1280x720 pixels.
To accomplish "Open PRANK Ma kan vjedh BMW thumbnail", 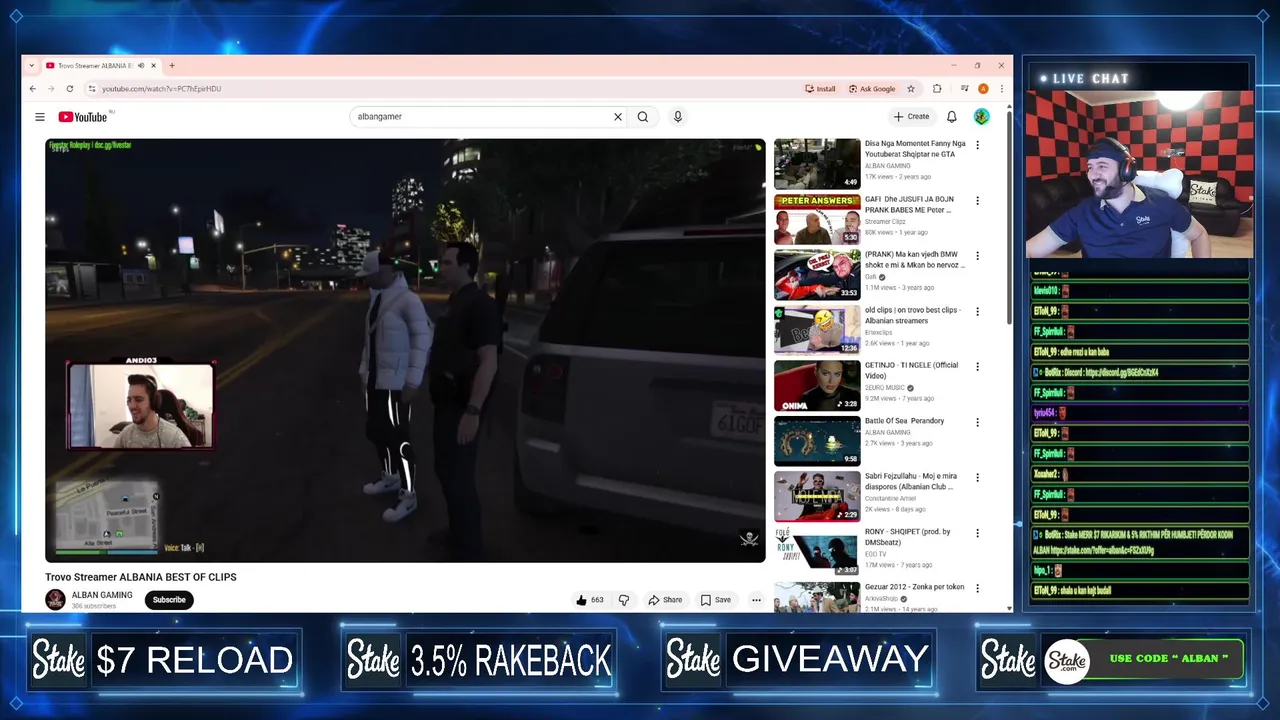I will tap(817, 275).
